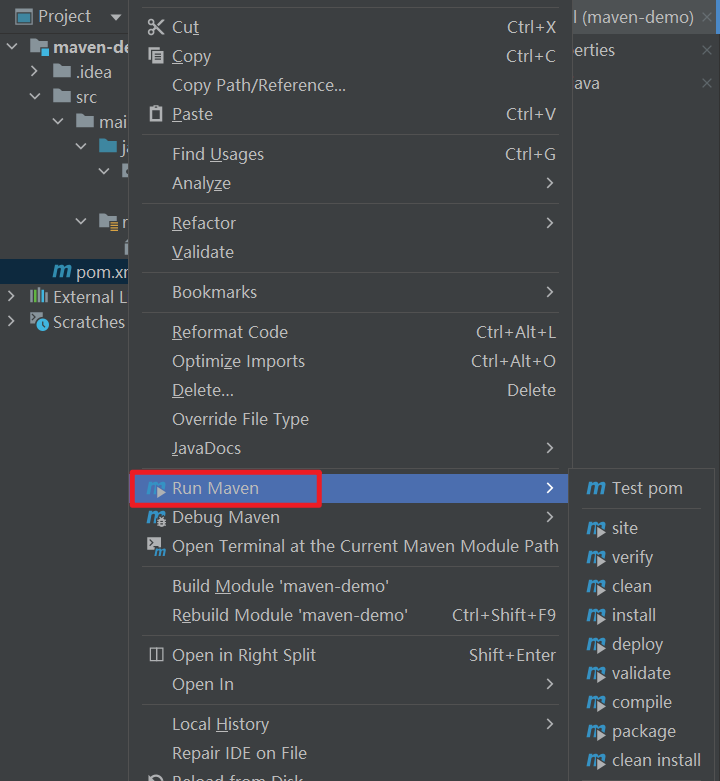Click the Paste clipboard icon
Screen dimensions: 720x781
[155, 114]
